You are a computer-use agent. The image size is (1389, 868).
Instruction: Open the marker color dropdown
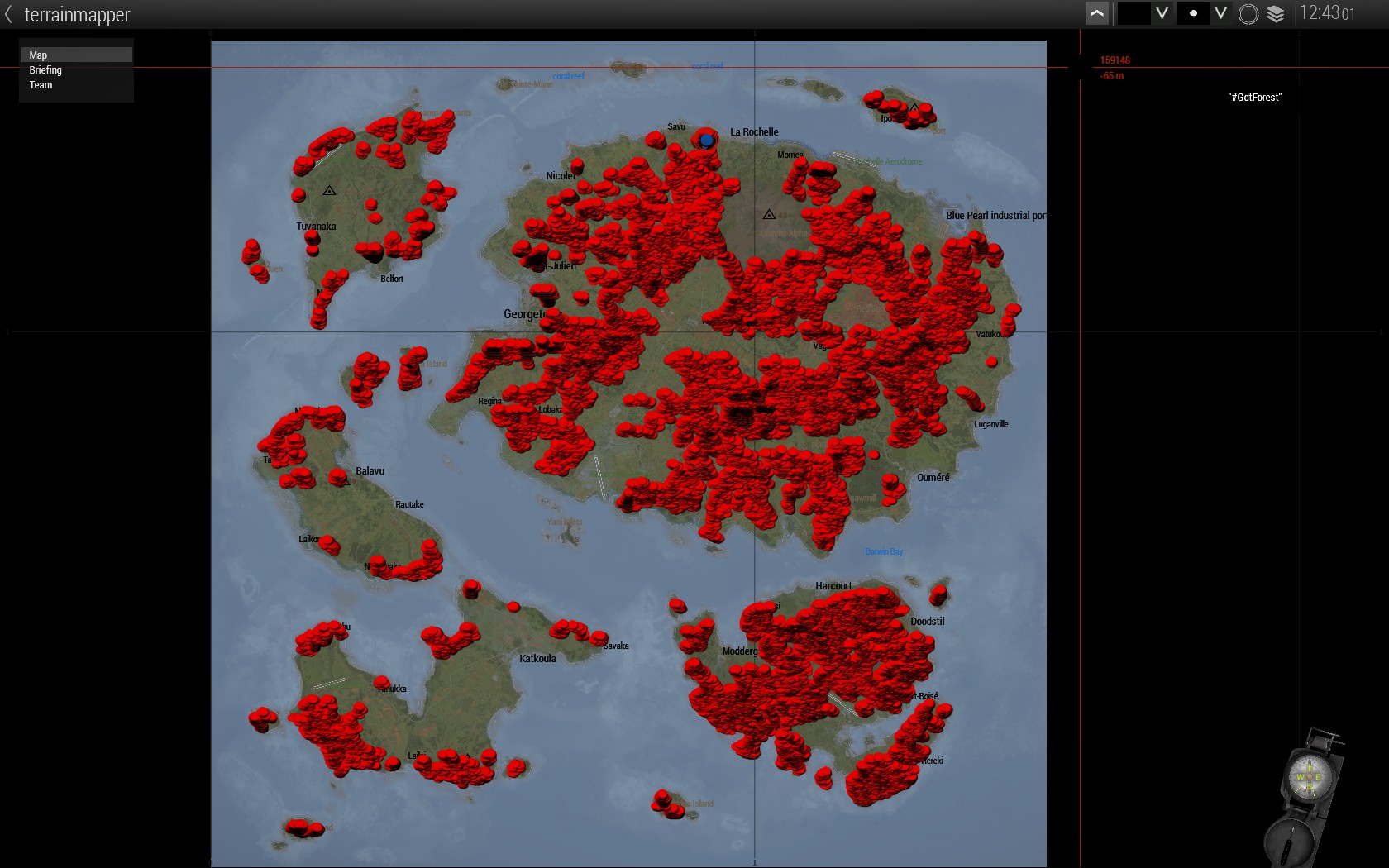tap(1144, 13)
